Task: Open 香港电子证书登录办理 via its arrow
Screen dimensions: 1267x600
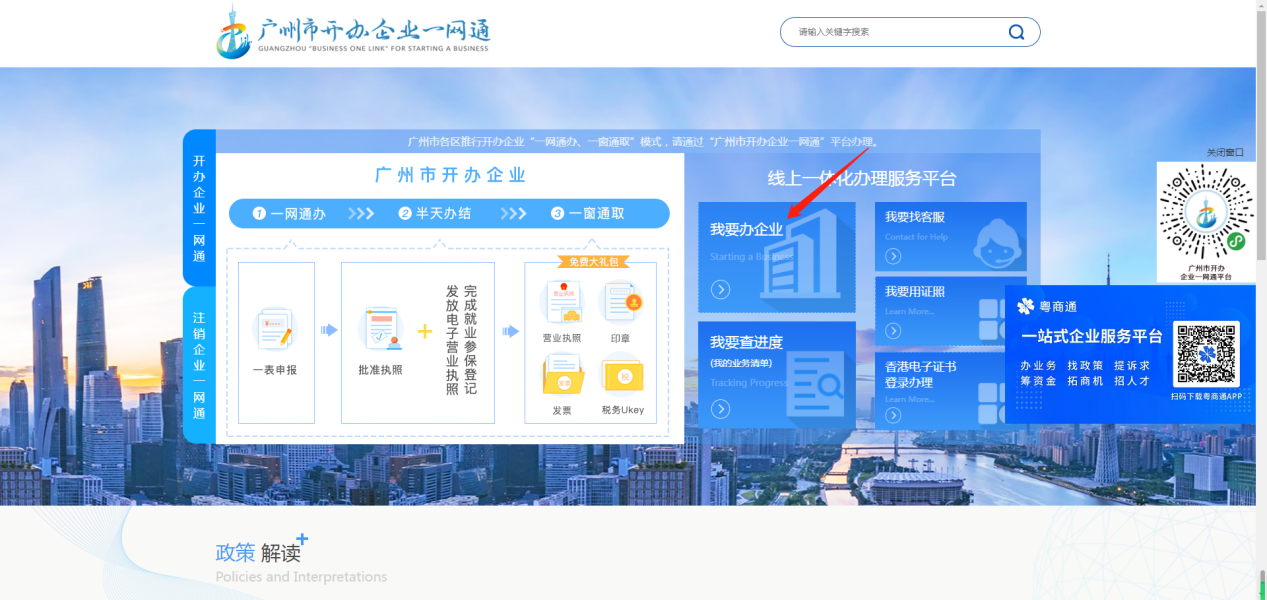Action: coord(891,415)
